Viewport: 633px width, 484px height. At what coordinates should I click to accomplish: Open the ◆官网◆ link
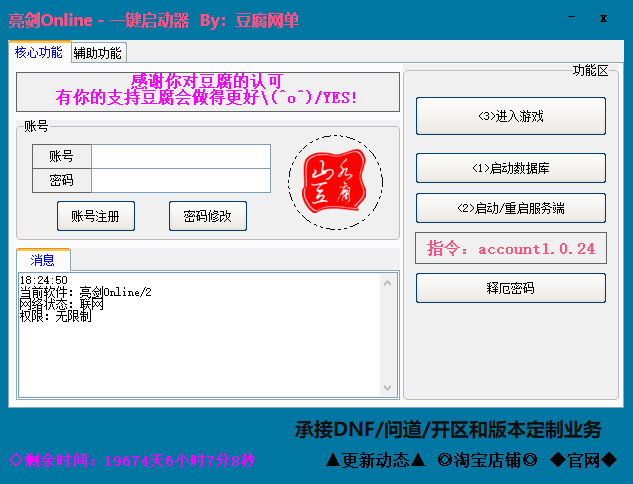584,460
